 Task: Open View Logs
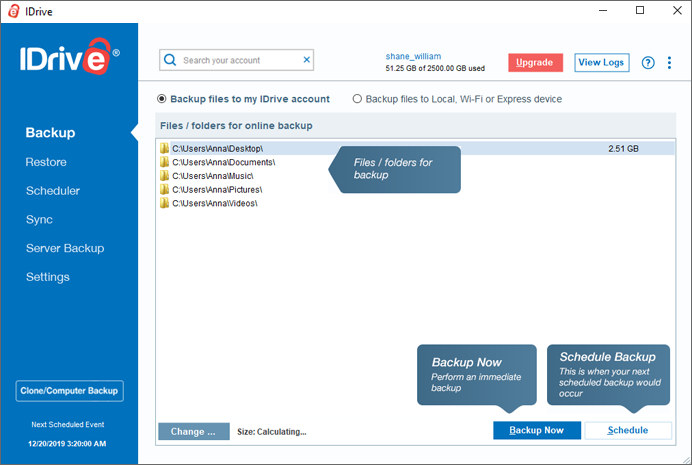[601, 62]
